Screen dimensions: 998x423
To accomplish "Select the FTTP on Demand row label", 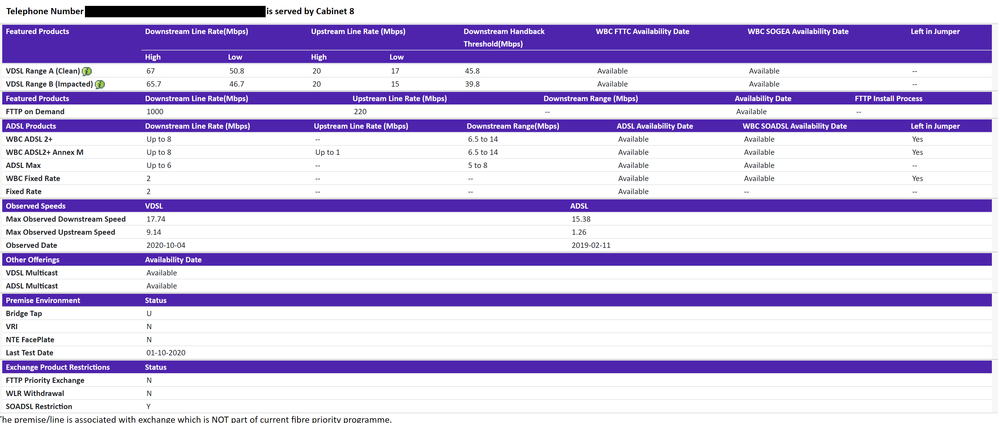I will pos(36,112).
